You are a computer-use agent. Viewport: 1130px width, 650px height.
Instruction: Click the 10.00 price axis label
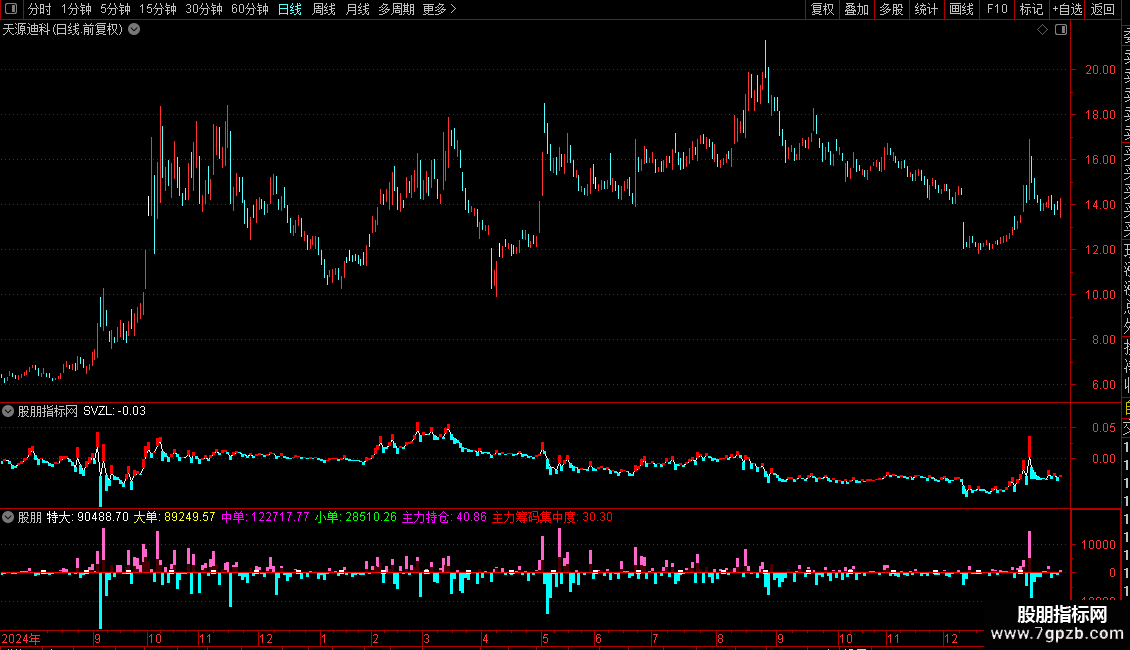(1100, 295)
